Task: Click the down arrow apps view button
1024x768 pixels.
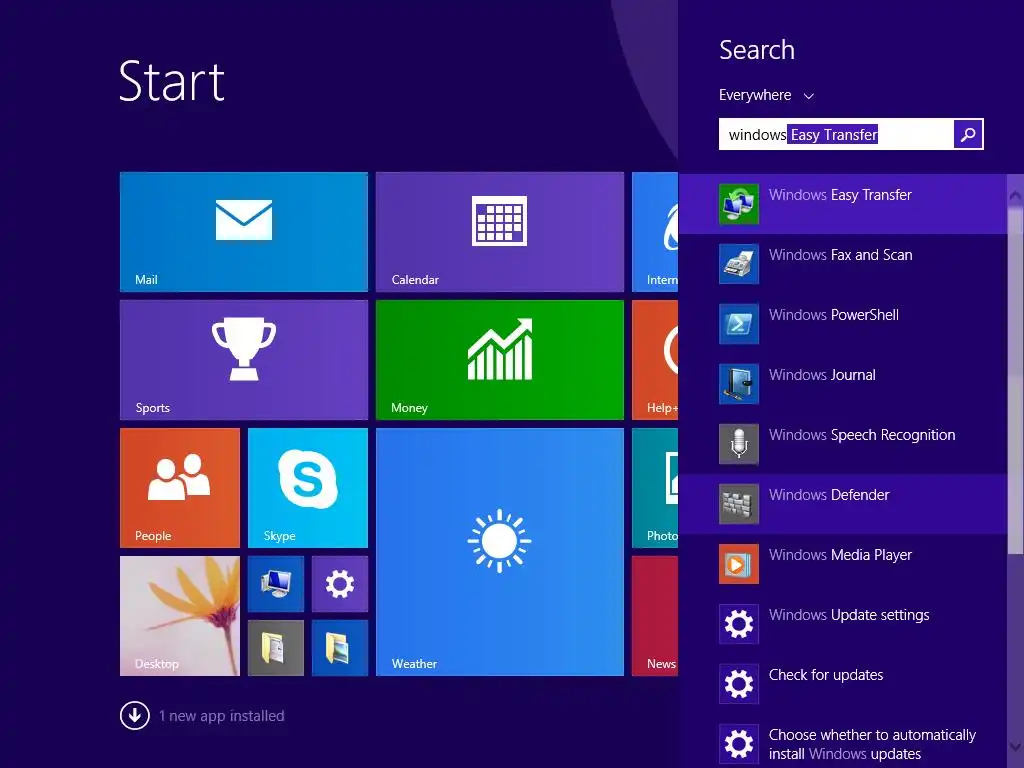Action: tap(135, 716)
